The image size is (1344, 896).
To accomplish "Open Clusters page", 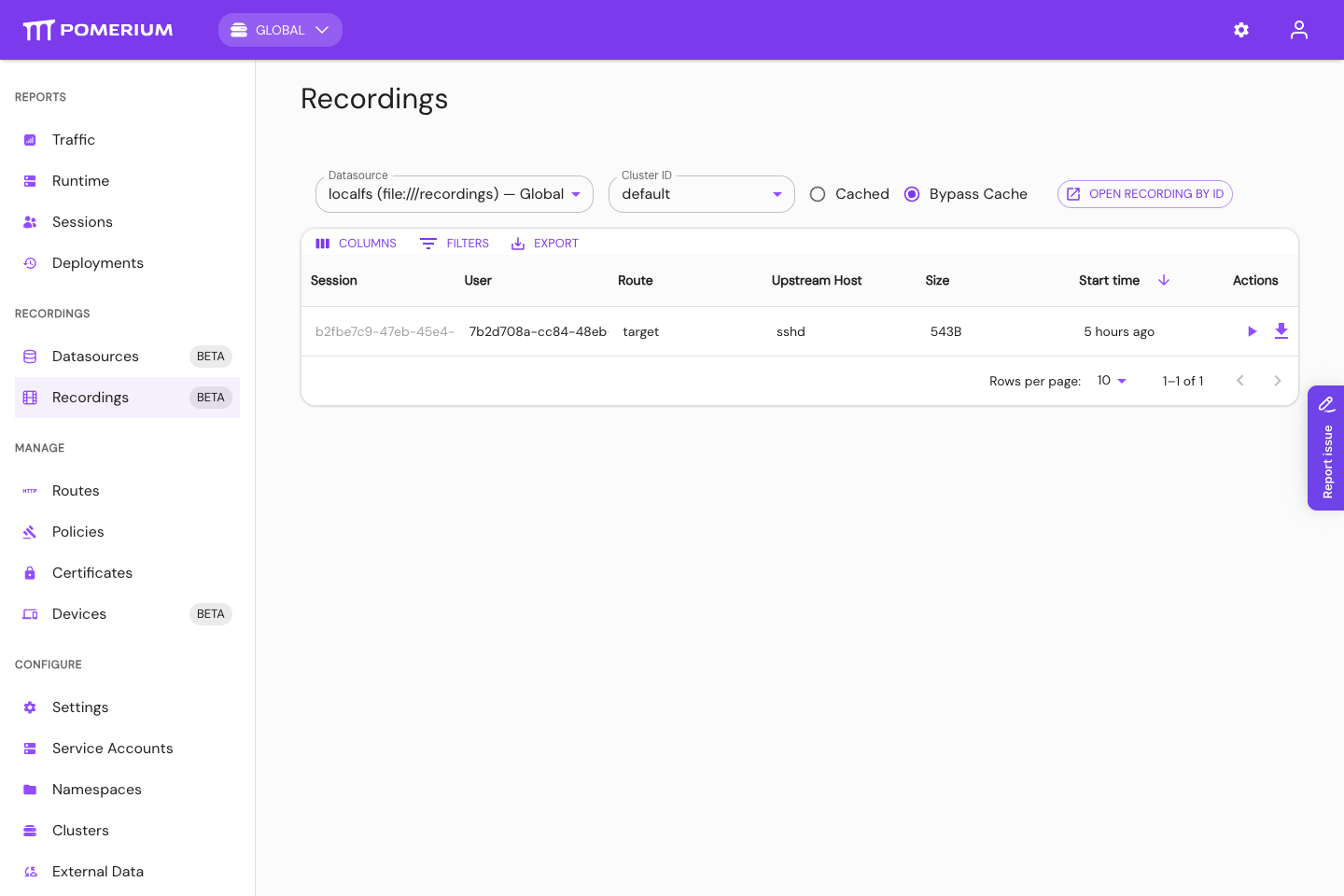I will [x=127, y=831].
